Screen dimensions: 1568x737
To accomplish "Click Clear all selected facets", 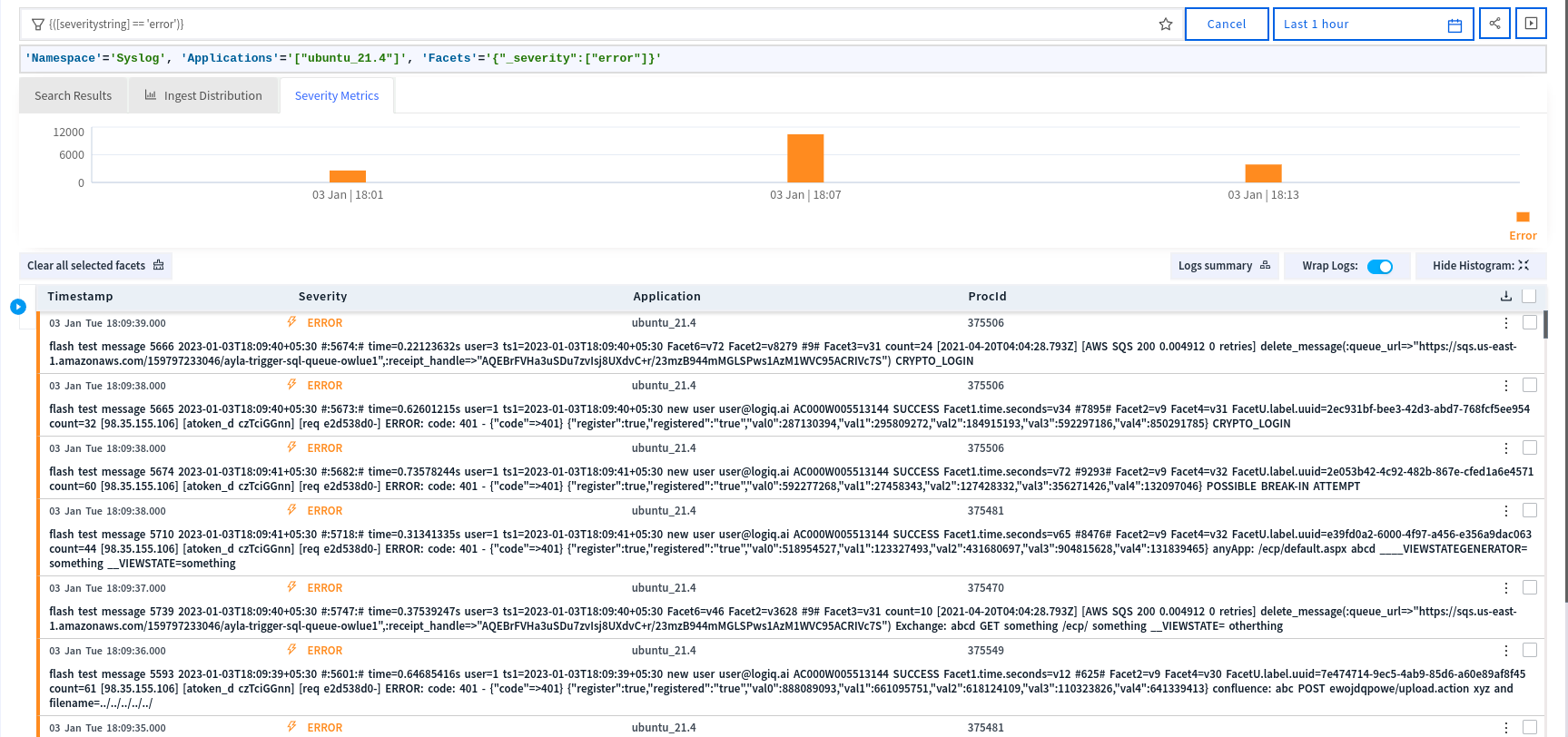I will [95, 266].
